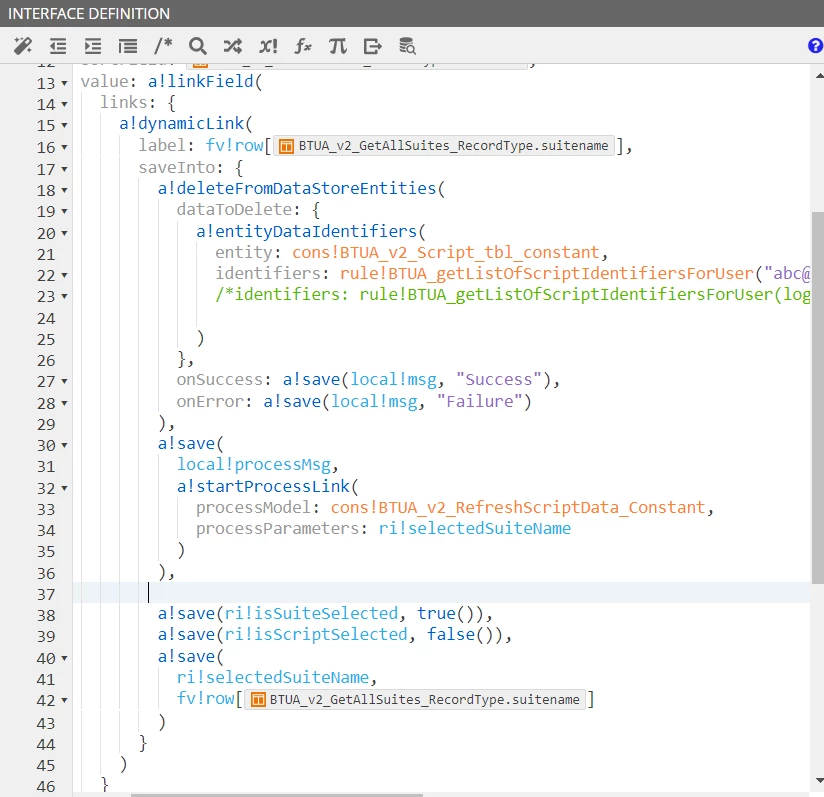The image size is (824, 797).
Task: Click line number 24 in gutter
Action: pyautogui.click(x=46, y=318)
